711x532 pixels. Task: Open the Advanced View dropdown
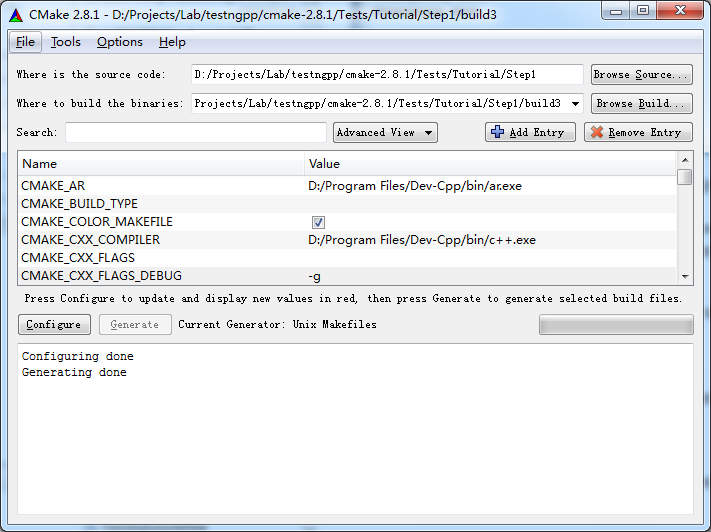385,132
